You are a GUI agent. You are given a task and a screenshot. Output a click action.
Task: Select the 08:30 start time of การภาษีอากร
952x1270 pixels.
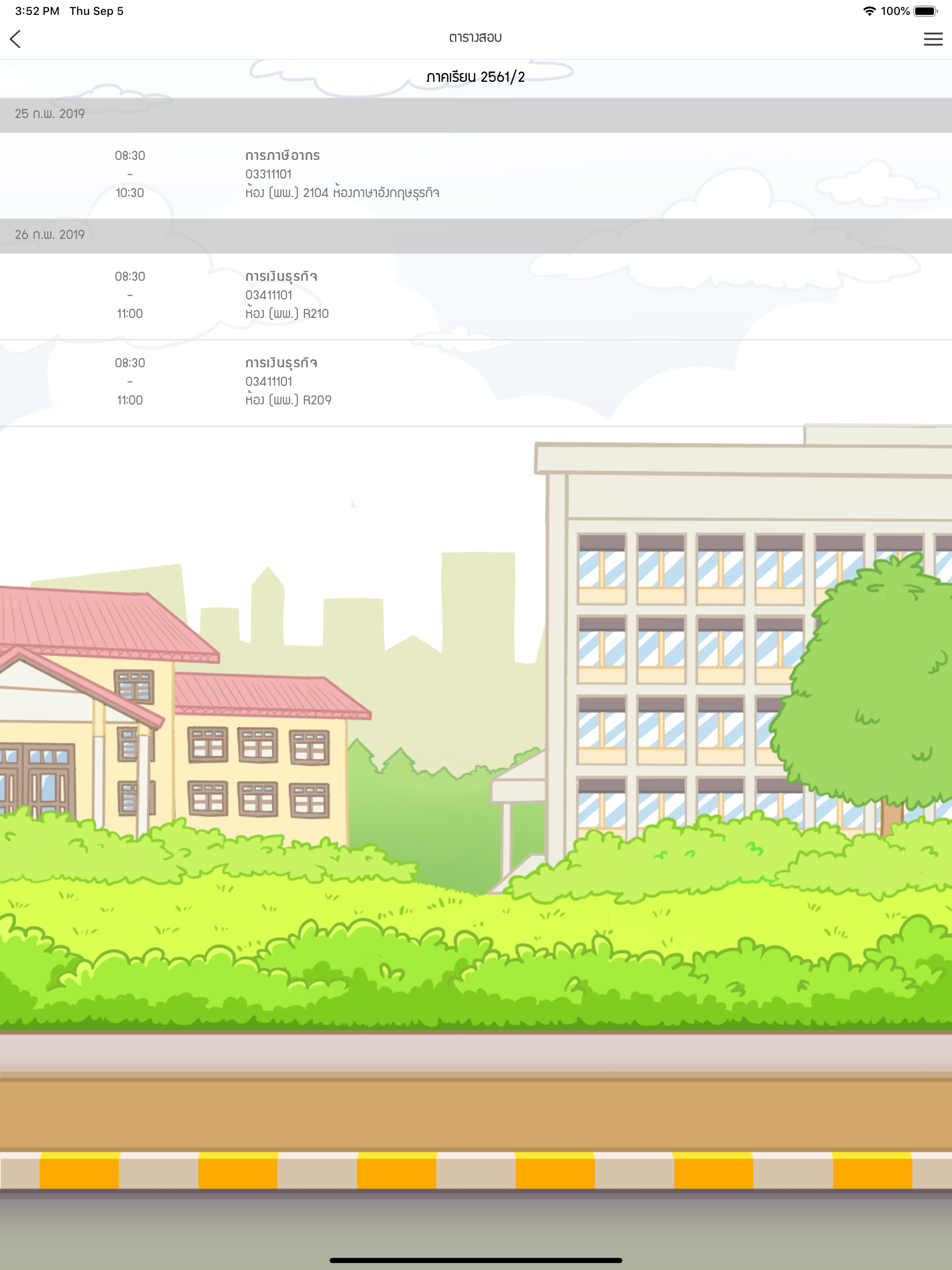pos(130,156)
